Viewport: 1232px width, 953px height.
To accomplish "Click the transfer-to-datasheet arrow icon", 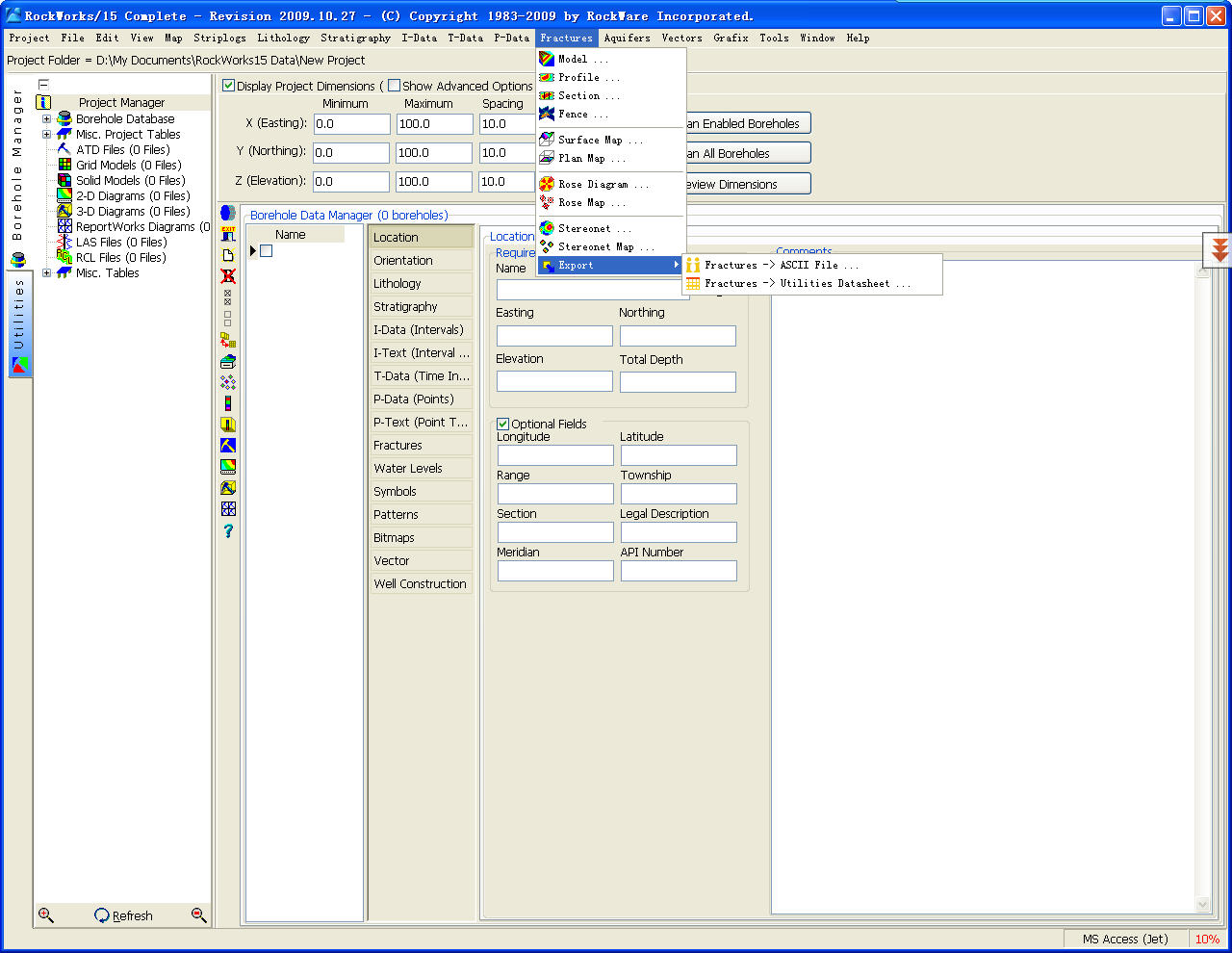I will coord(228,340).
